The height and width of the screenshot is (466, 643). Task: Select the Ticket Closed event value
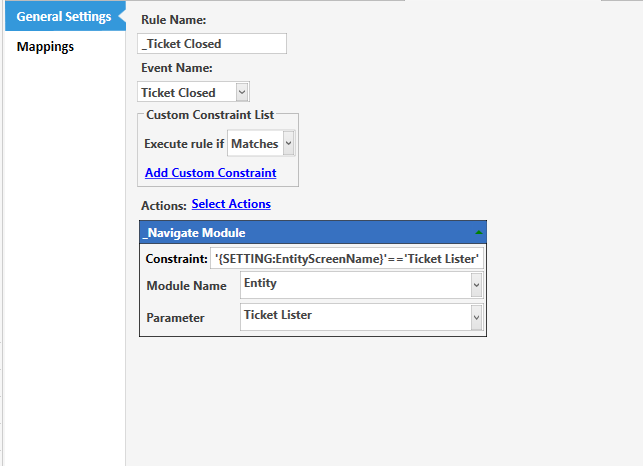click(x=185, y=92)
